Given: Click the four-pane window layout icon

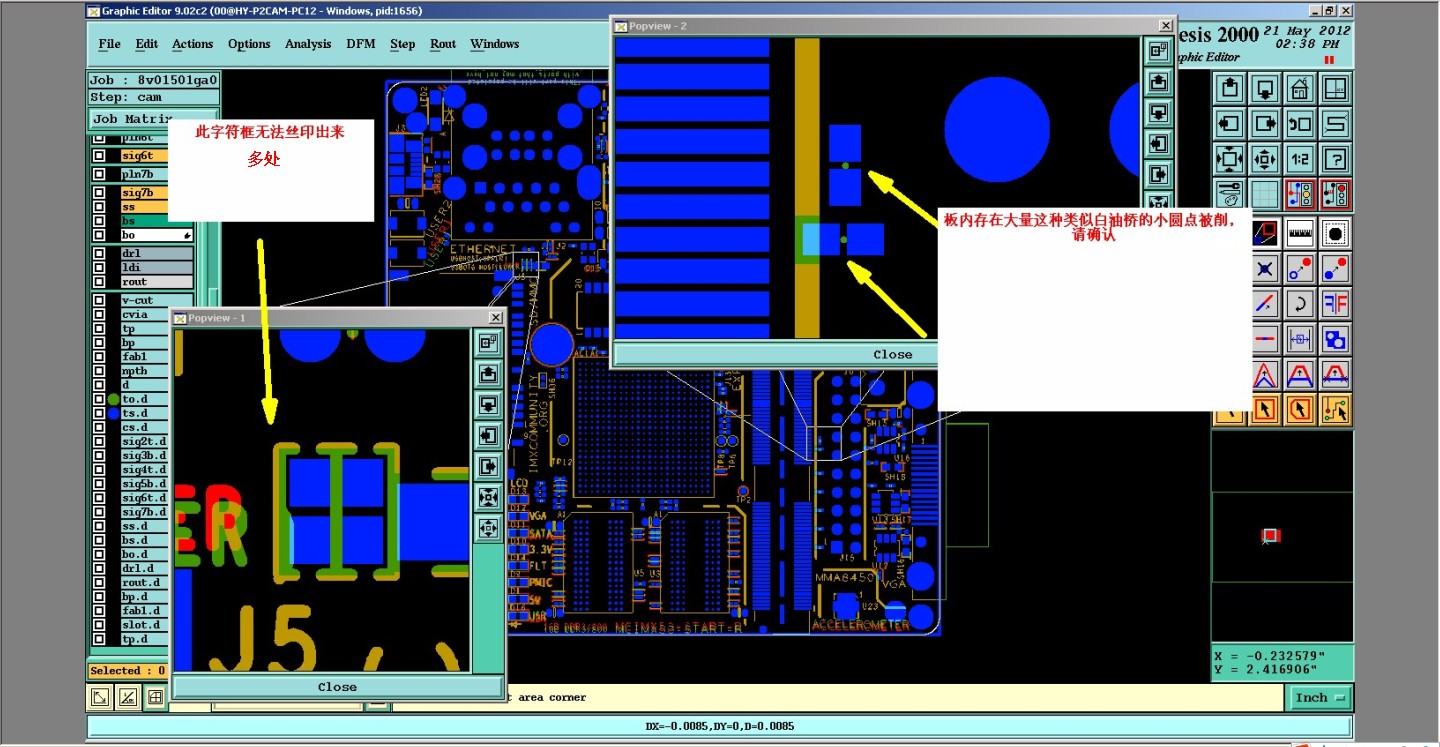Looking at the screenshot, I should (1335, 89).
